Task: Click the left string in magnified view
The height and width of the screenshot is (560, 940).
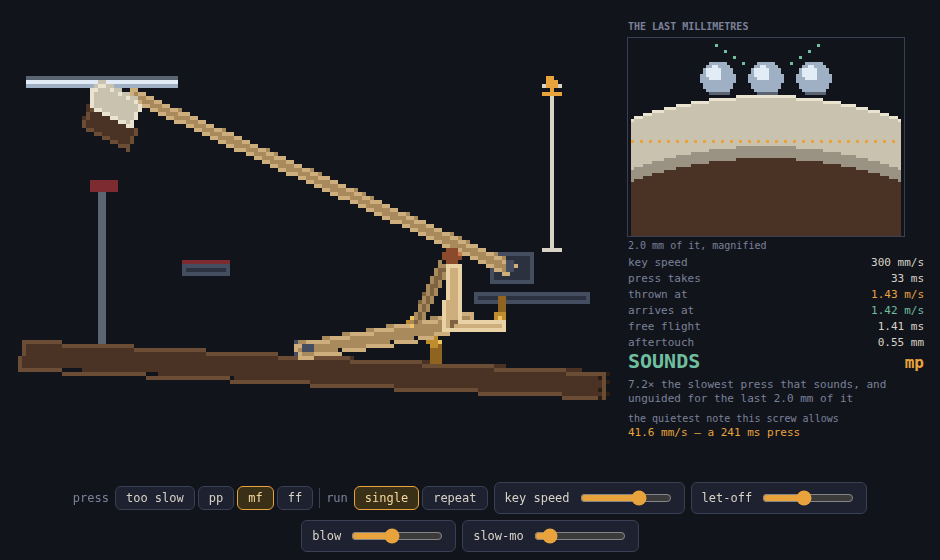Action: pyautogui.click(x=718, y=79)
